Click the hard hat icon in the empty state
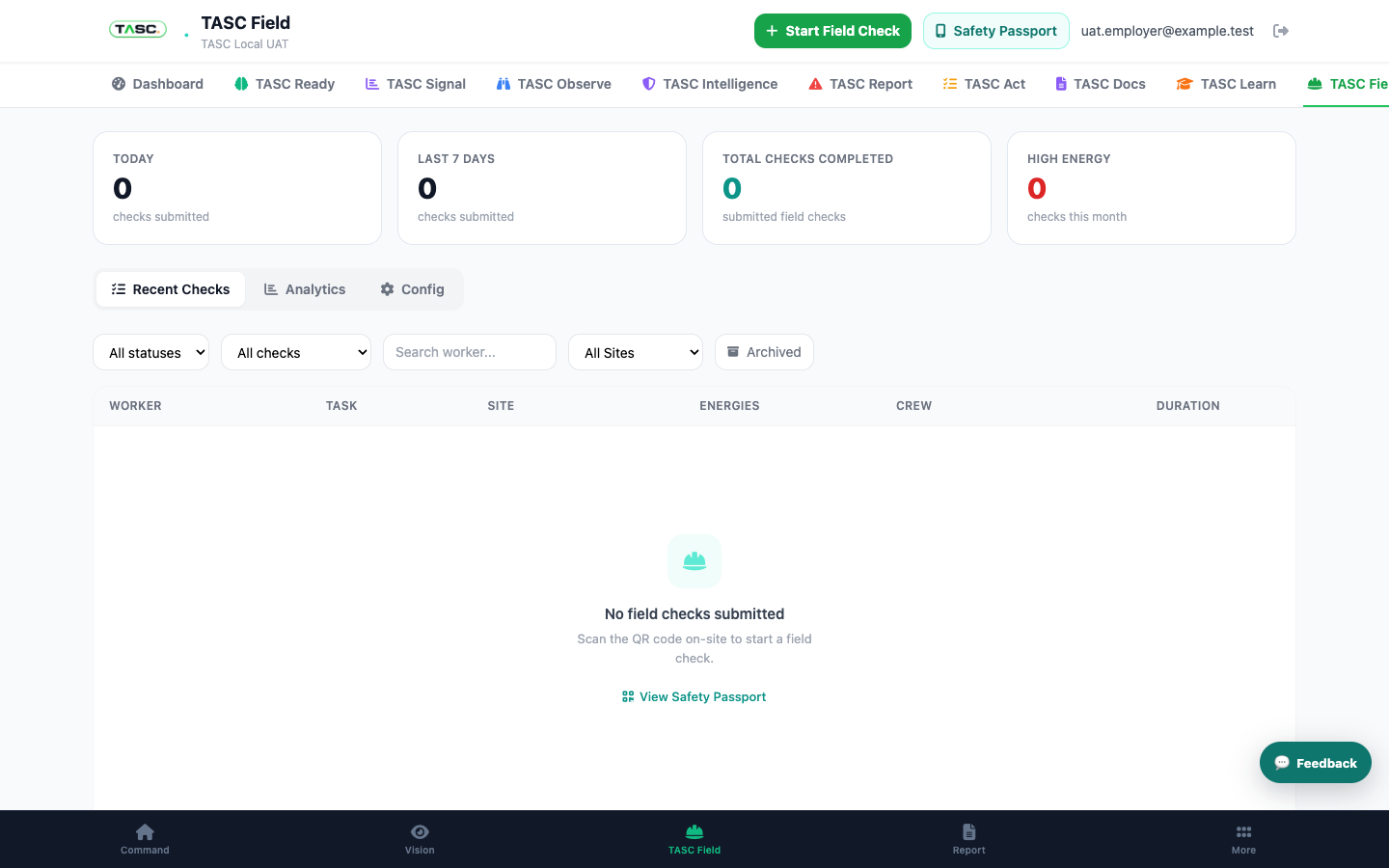This screenshot has width=1389, height=868. tap(694, 560)
